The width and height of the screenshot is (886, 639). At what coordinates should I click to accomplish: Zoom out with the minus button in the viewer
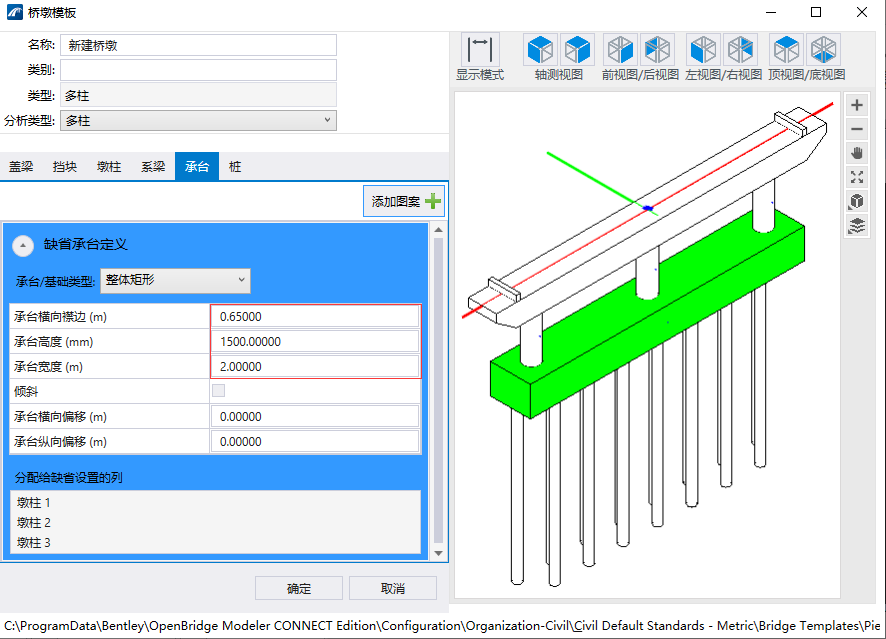click(x=857, y=130)
